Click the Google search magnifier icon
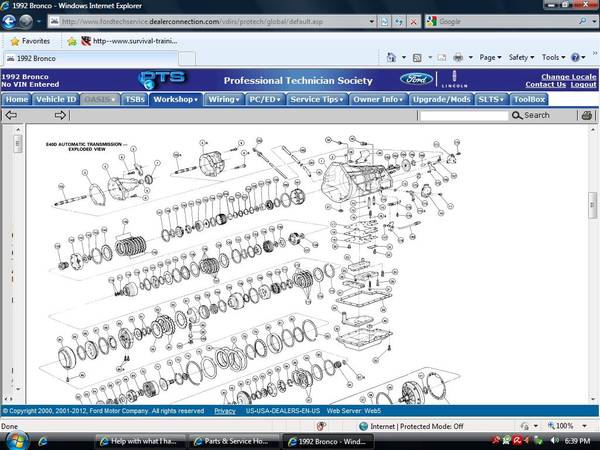This screenshot has height=450, width=600. pyautogui.click(x=582, y=22)
